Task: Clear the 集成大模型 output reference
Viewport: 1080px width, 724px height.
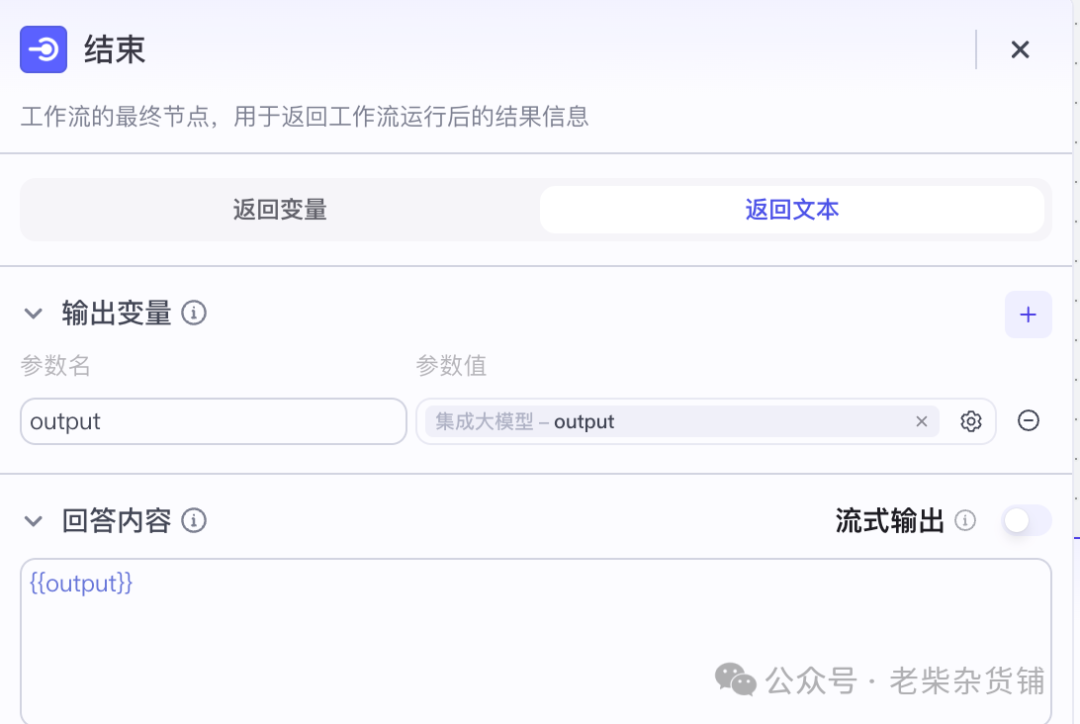Action: 921,421
